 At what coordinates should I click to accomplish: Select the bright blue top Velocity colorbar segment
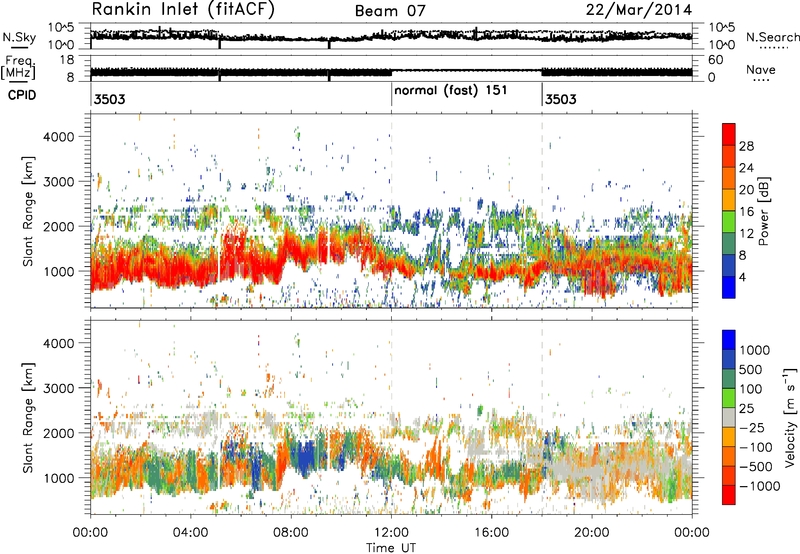click(x=729, y=340)
